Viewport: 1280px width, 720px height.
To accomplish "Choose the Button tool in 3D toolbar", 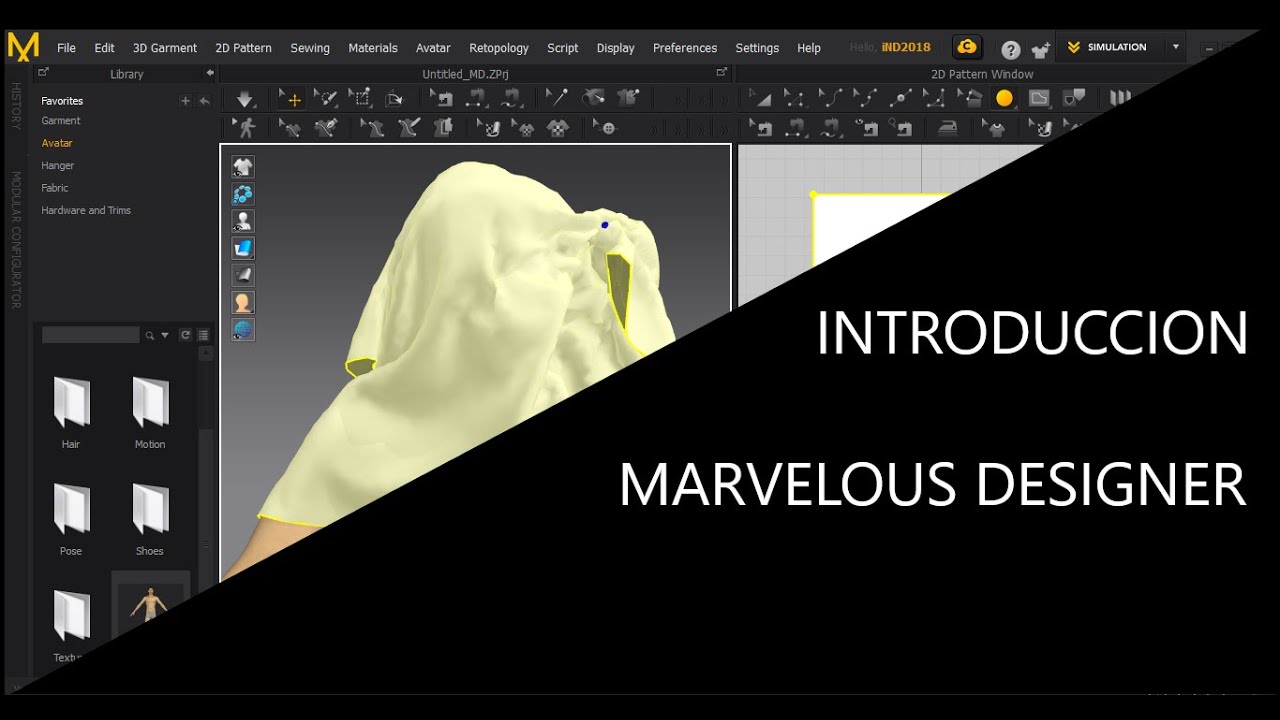I will coord(605,128).
